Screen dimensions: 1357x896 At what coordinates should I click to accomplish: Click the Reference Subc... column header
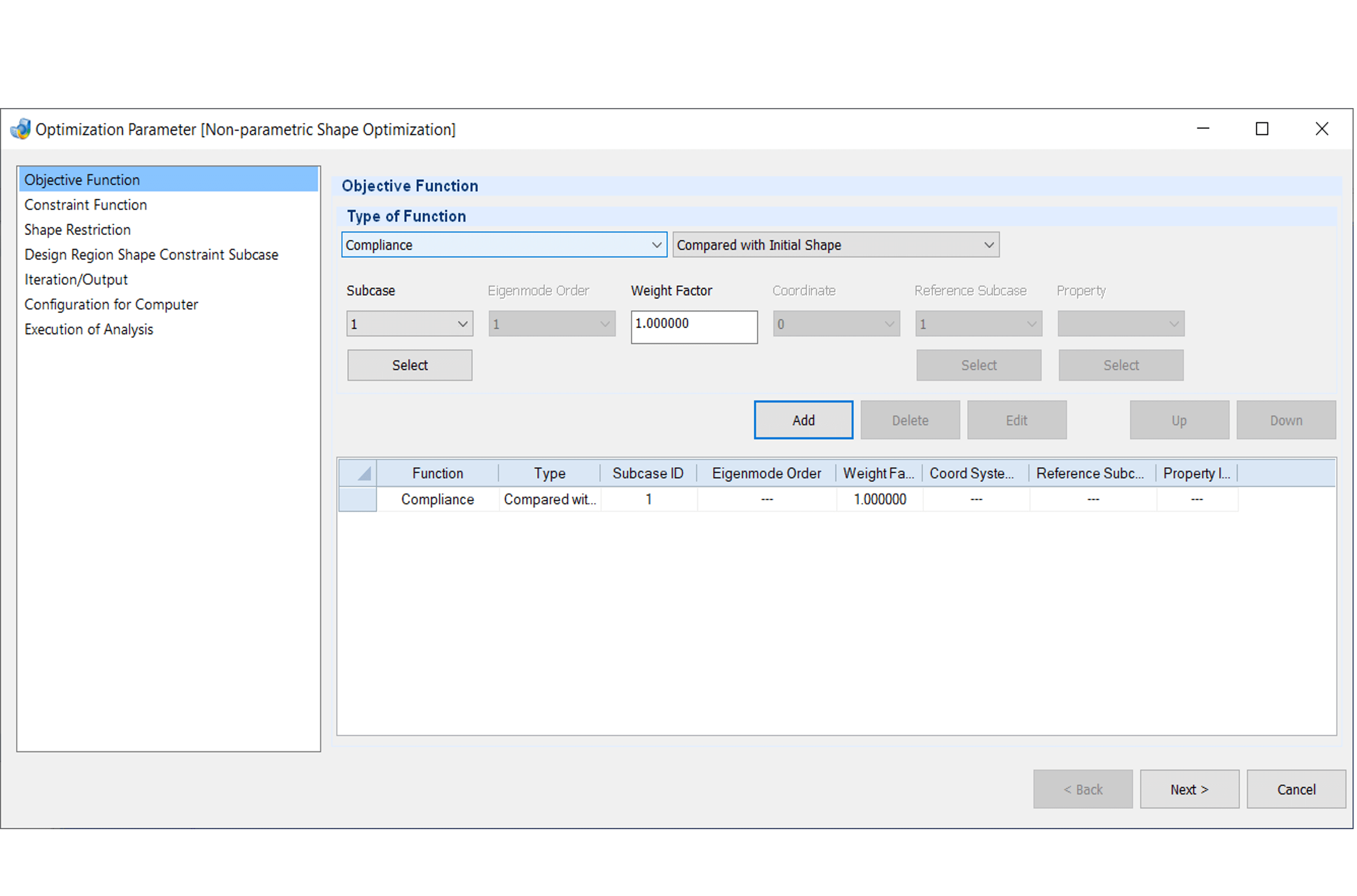(x=1092, y=474)
